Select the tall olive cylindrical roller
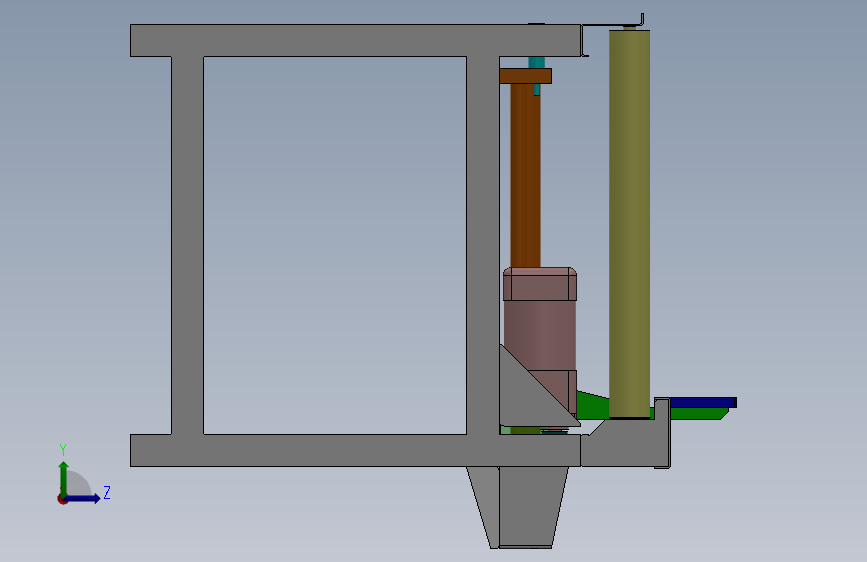 pyautogui.click(x=629, y=223)
